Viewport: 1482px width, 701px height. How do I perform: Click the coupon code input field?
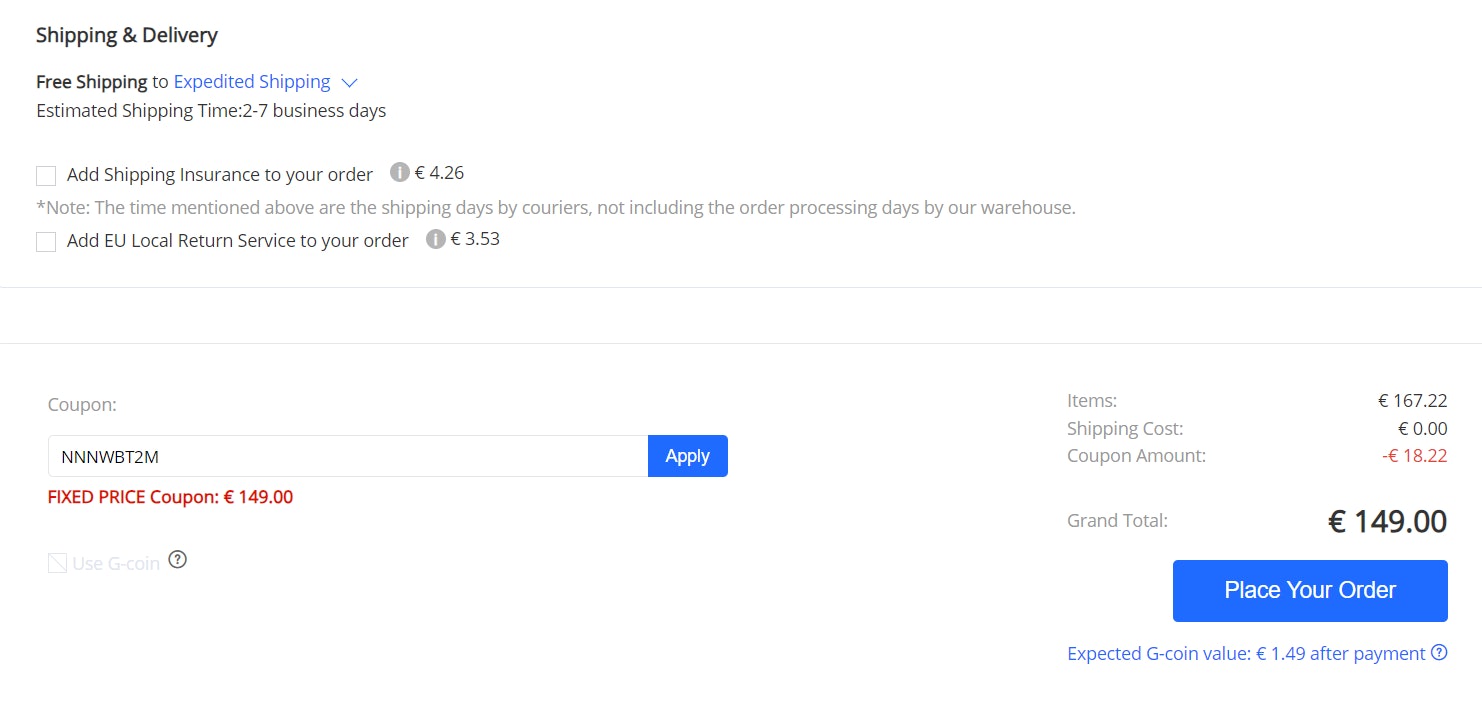click(x=348, y=456)
